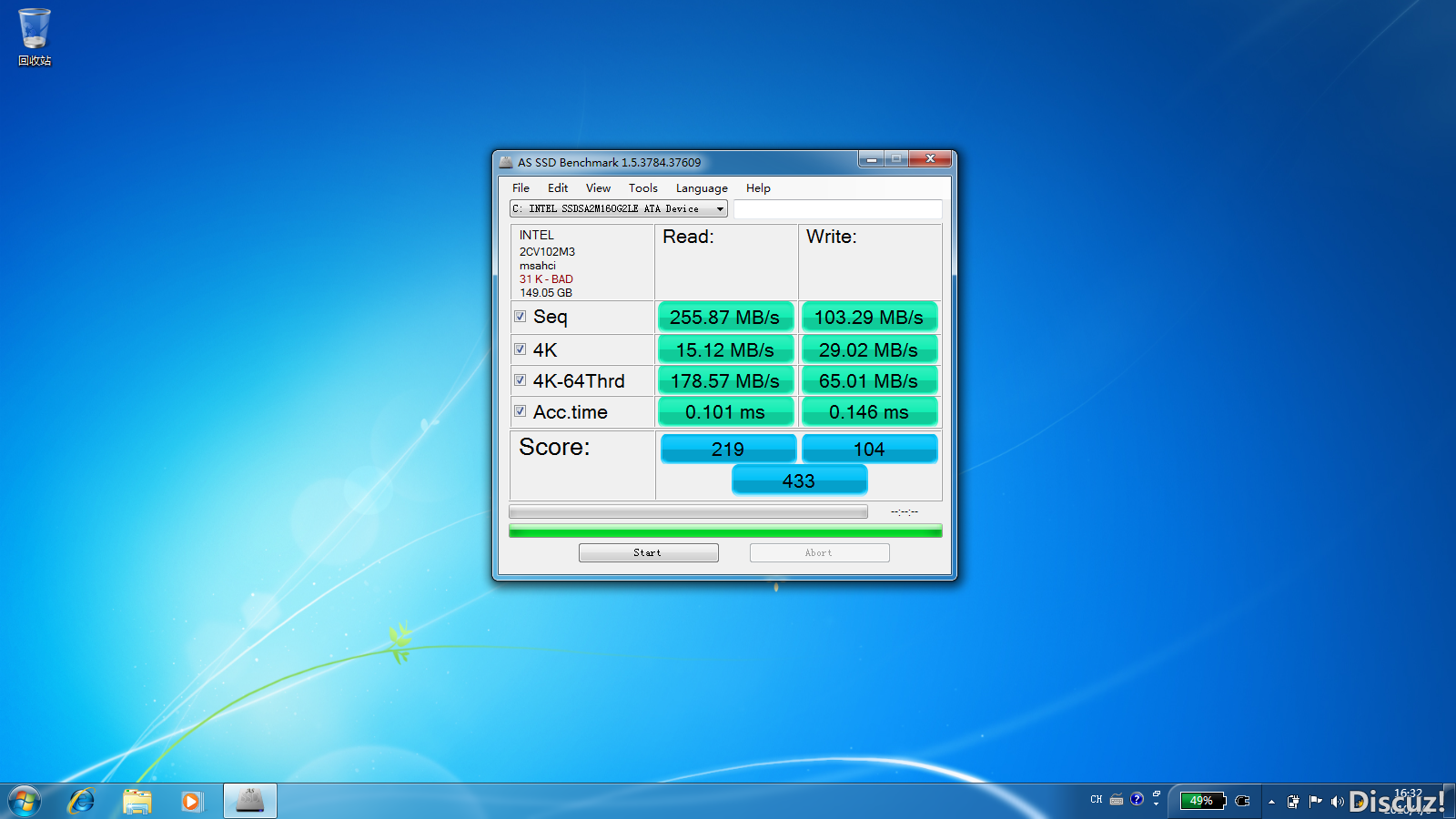Click the AS SSD Benchmark window title
The image size is (1456, 819).
point(609,162)
